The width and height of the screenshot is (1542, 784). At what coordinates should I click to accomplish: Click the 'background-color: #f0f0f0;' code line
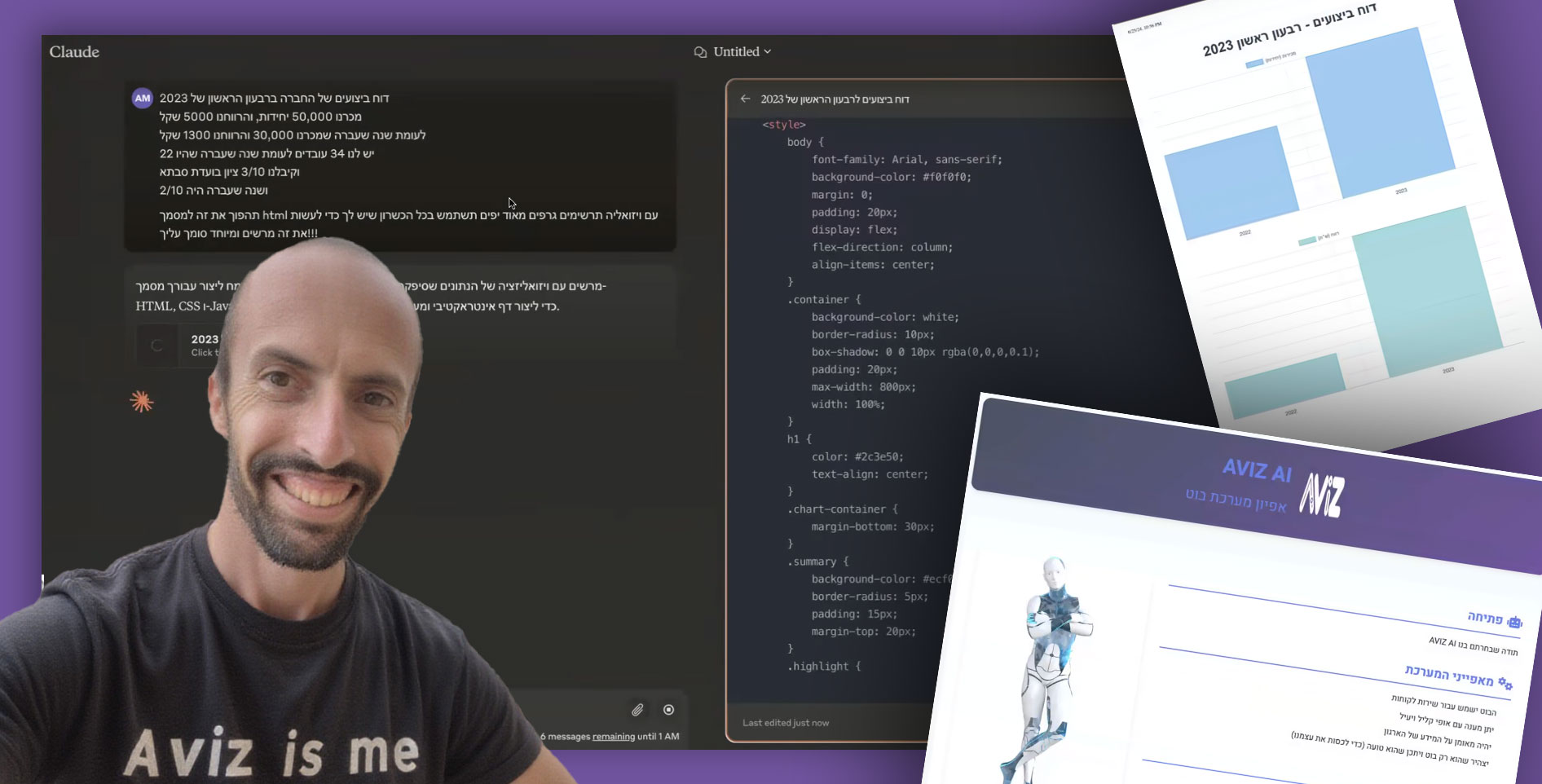pos(892,177)
